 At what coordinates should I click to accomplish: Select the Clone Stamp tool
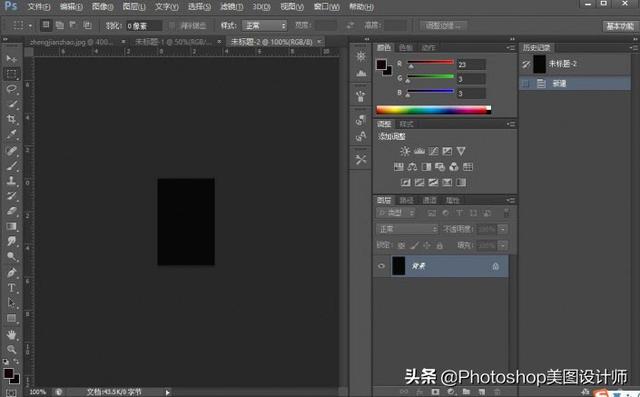coord(11,181)
